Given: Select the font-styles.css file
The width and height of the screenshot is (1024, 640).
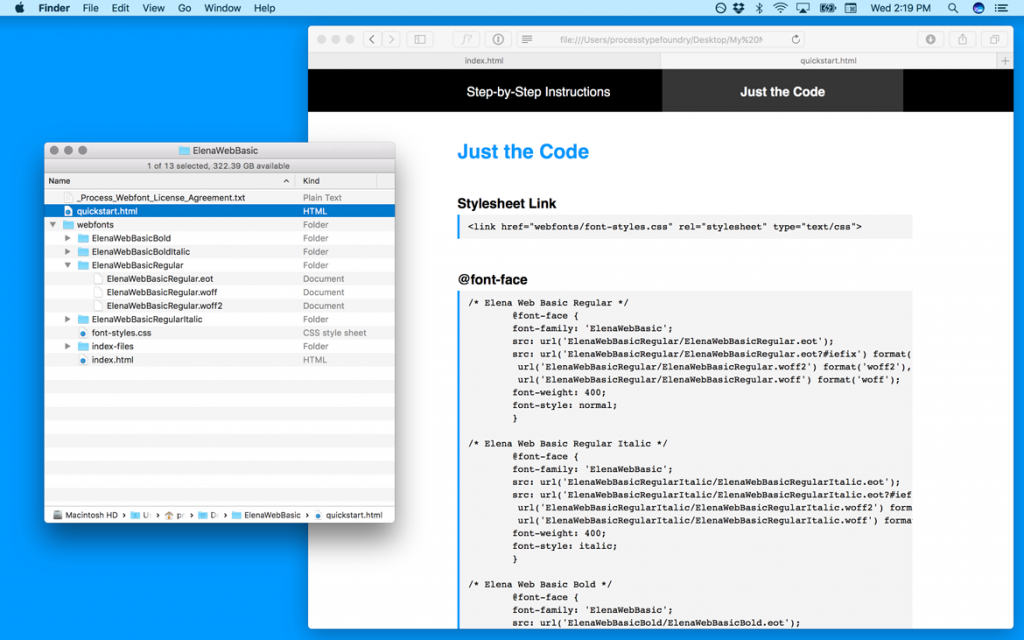Looking at the screenshot, I should (121, 332).
